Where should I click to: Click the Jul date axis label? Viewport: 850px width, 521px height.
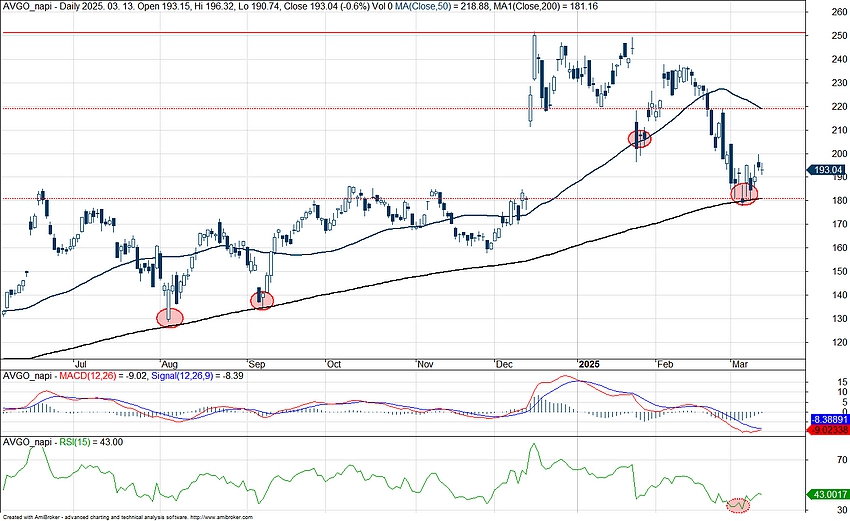[80, 364]
